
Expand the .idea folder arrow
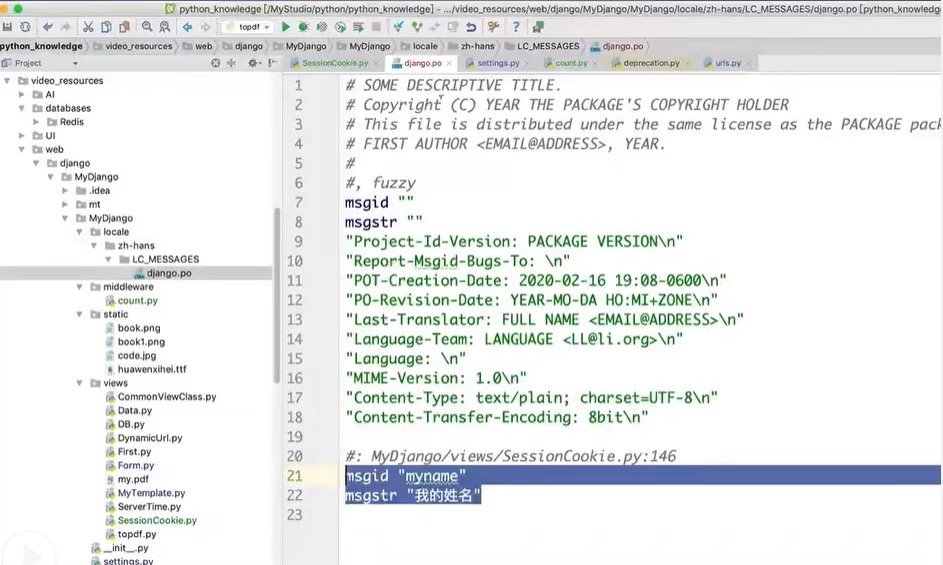click(x=65, y=191)
